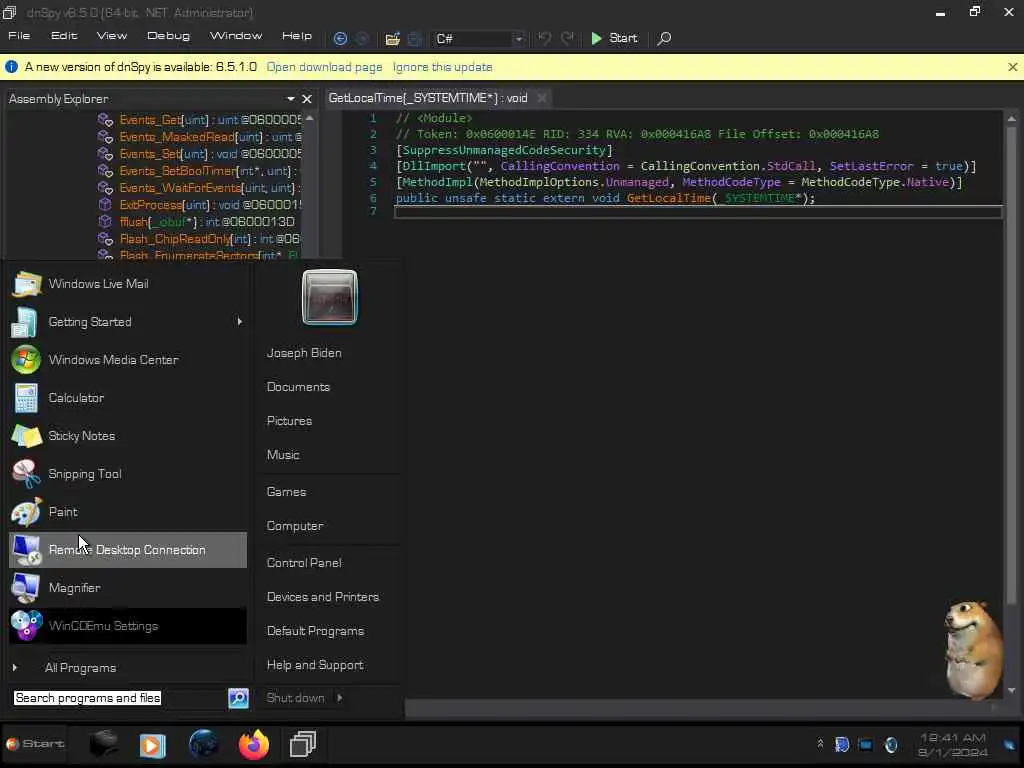Click the dnSpy taskbar icon
Screen dimensions: 1024x768
tap(303, 744)
